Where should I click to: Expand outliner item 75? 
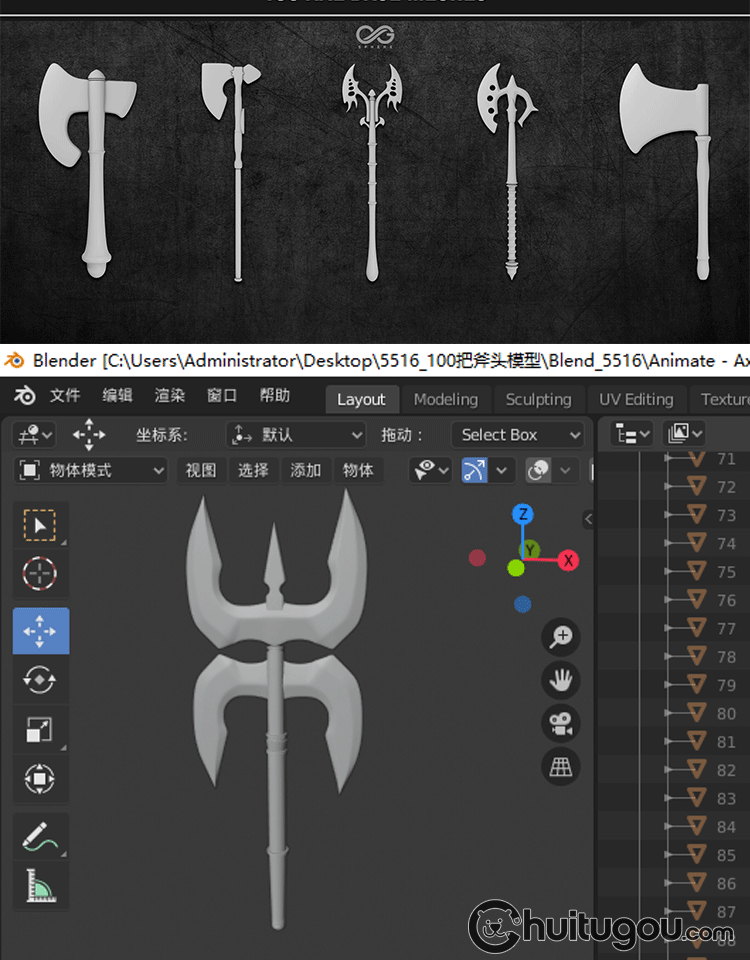[668, 572]
